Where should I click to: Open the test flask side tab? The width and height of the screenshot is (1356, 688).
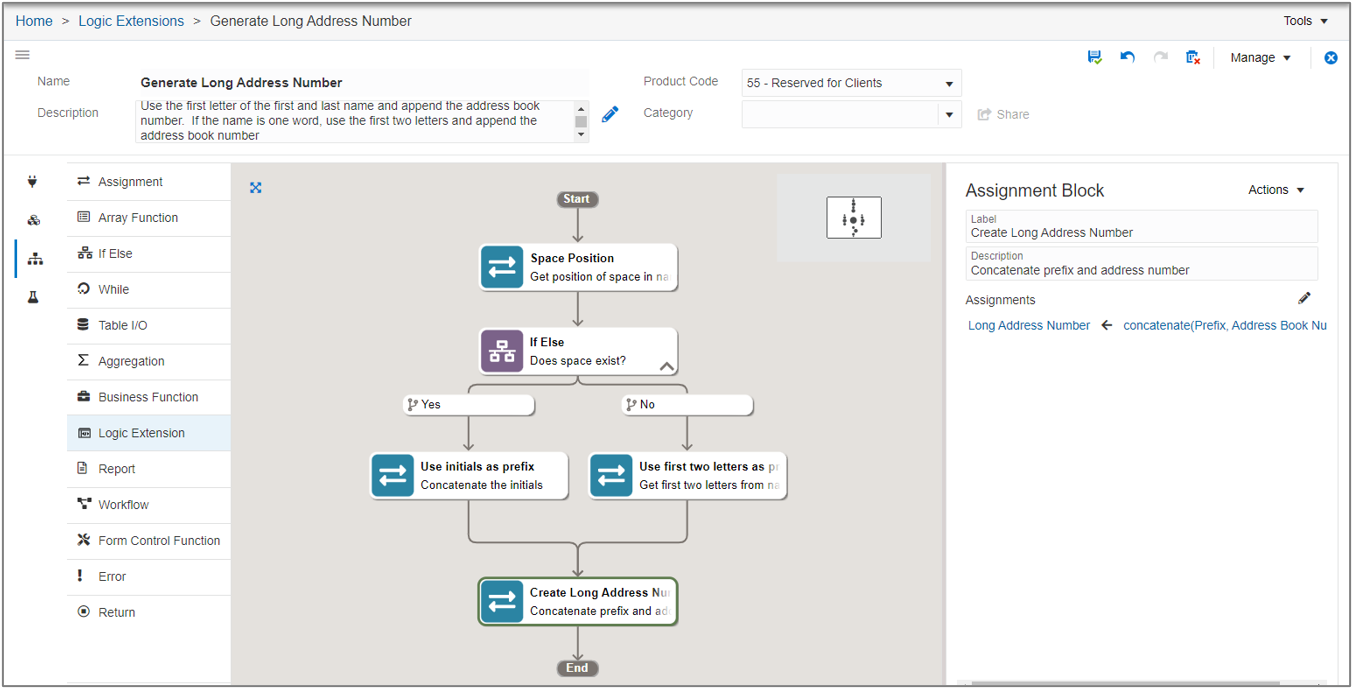pyautogui.click(x=33, y=297)
